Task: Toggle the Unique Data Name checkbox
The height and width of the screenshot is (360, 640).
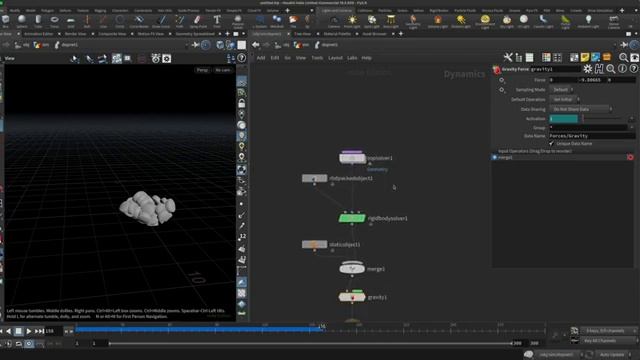Action: tap(551, 144)
